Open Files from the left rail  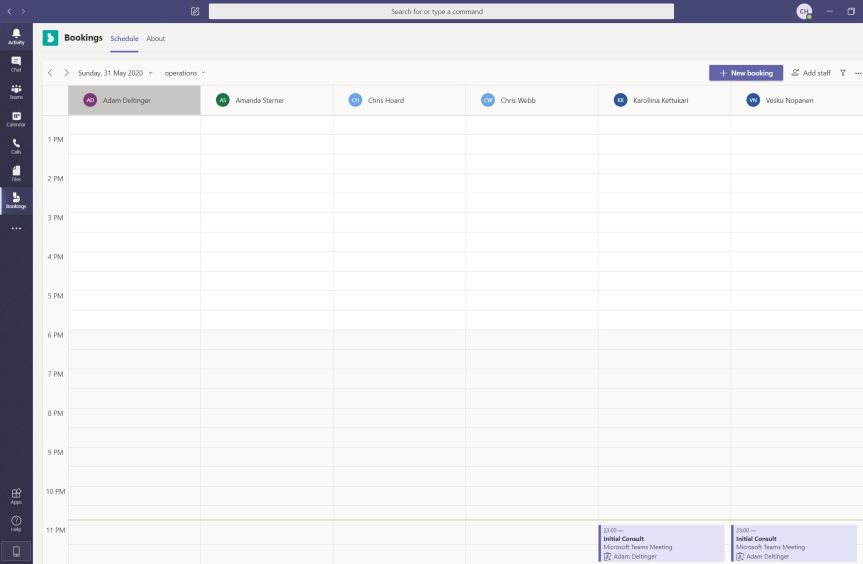point(16,173)
